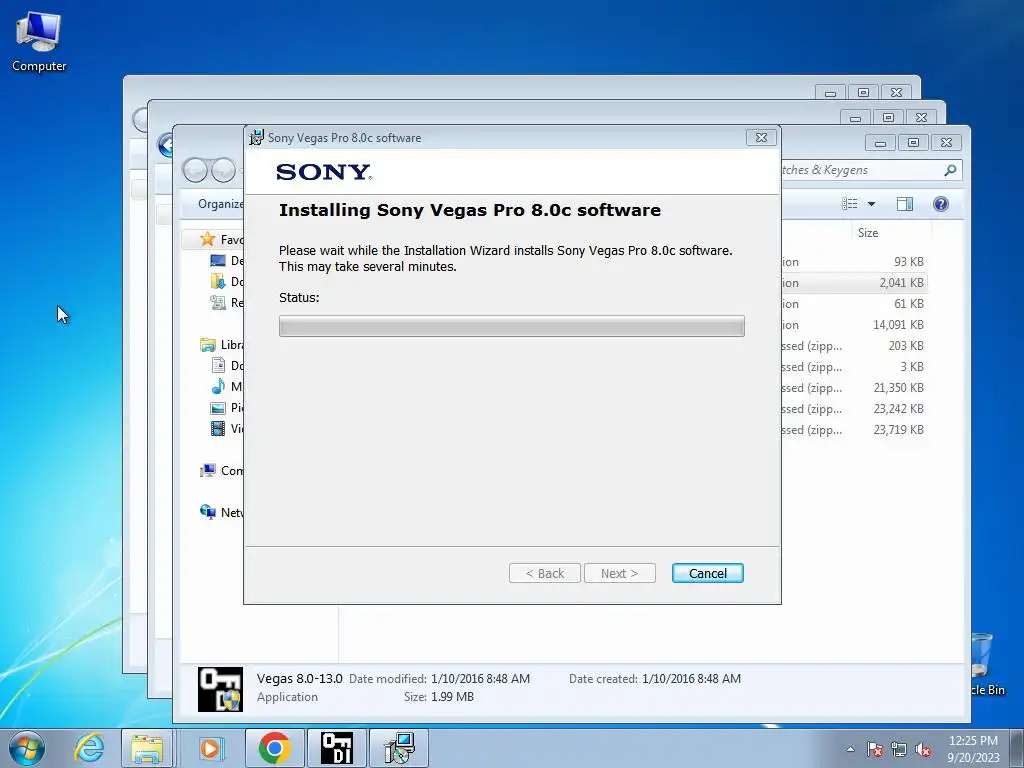Select the Pictures library icon

(x=217, y=408)
